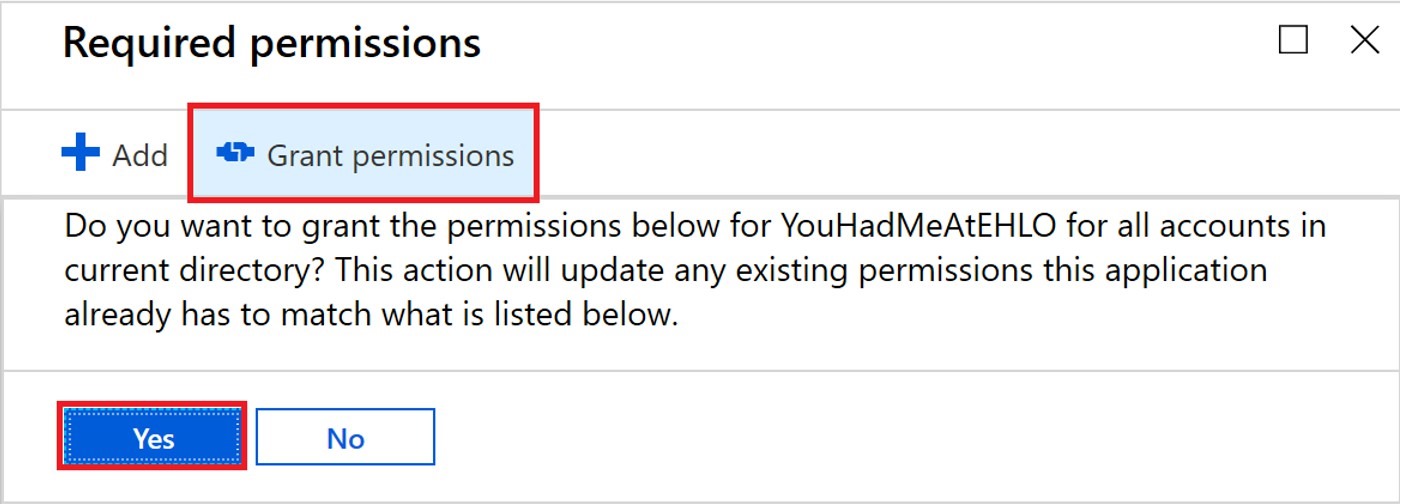Viewport: 1402px width, 504px height.
Task: Confirm granting permissions with Yes
Action: (x=153, y=438)
